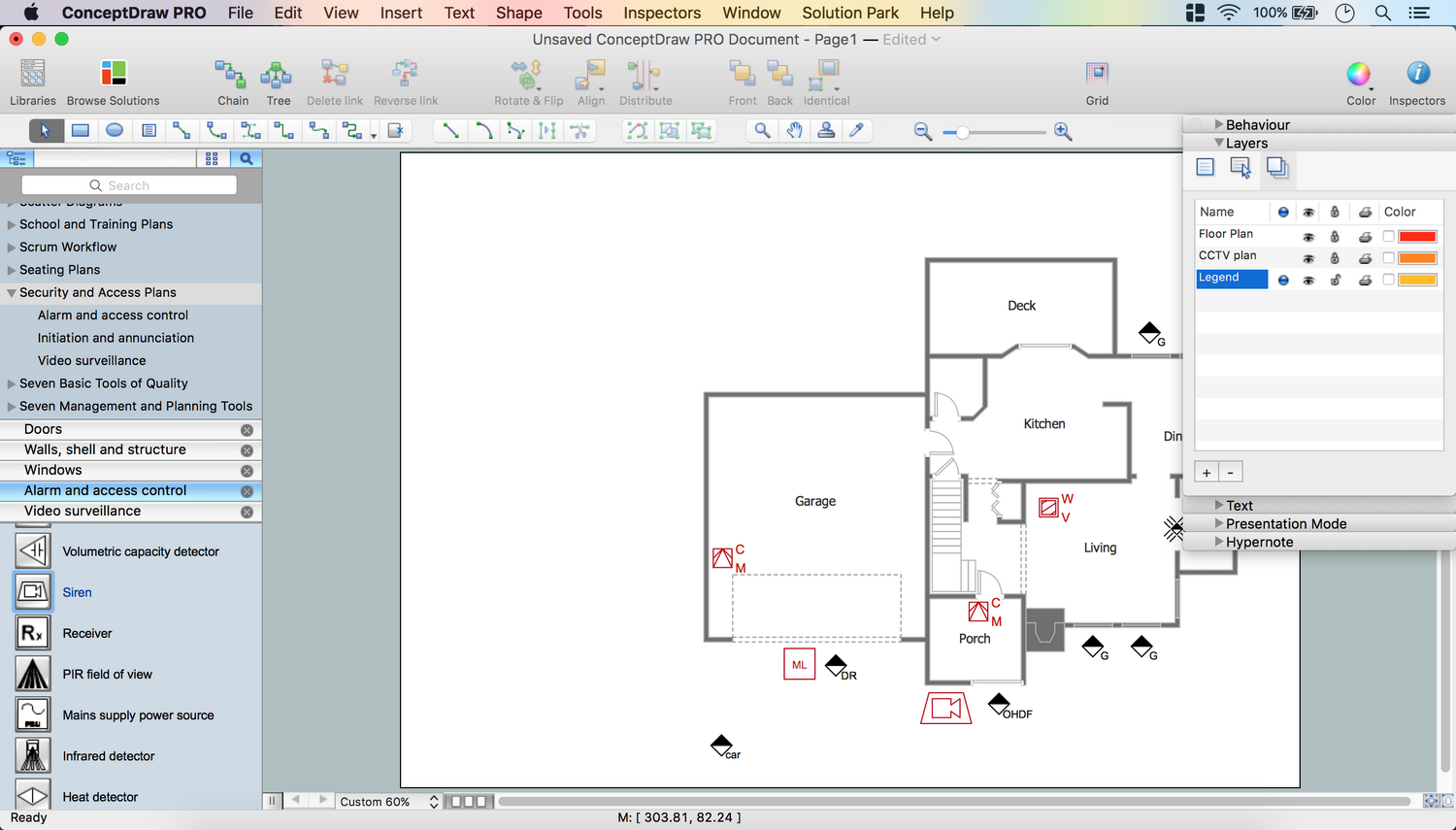Open the macOS Notification Center icon
1456x830 pixels.
coord(1419,13)
